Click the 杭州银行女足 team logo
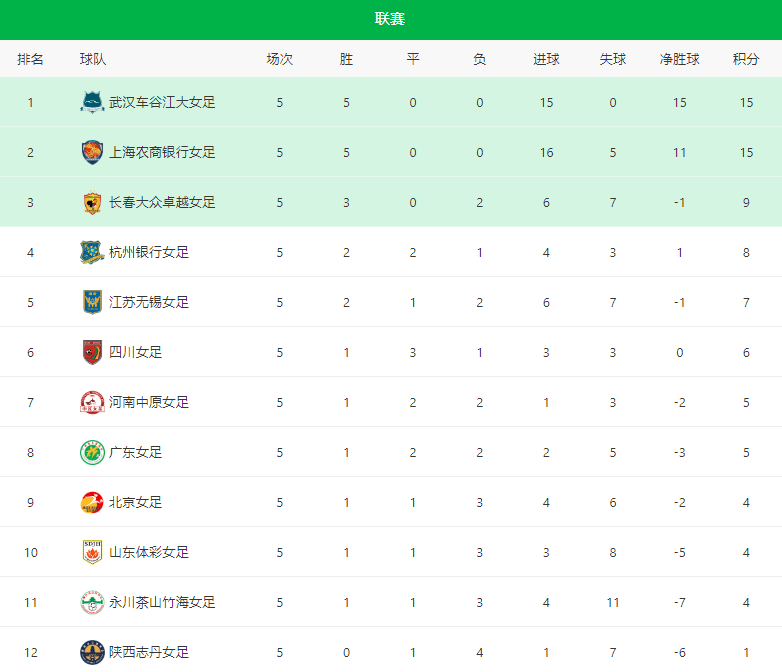The image size is (782, 672). point(92,252)
